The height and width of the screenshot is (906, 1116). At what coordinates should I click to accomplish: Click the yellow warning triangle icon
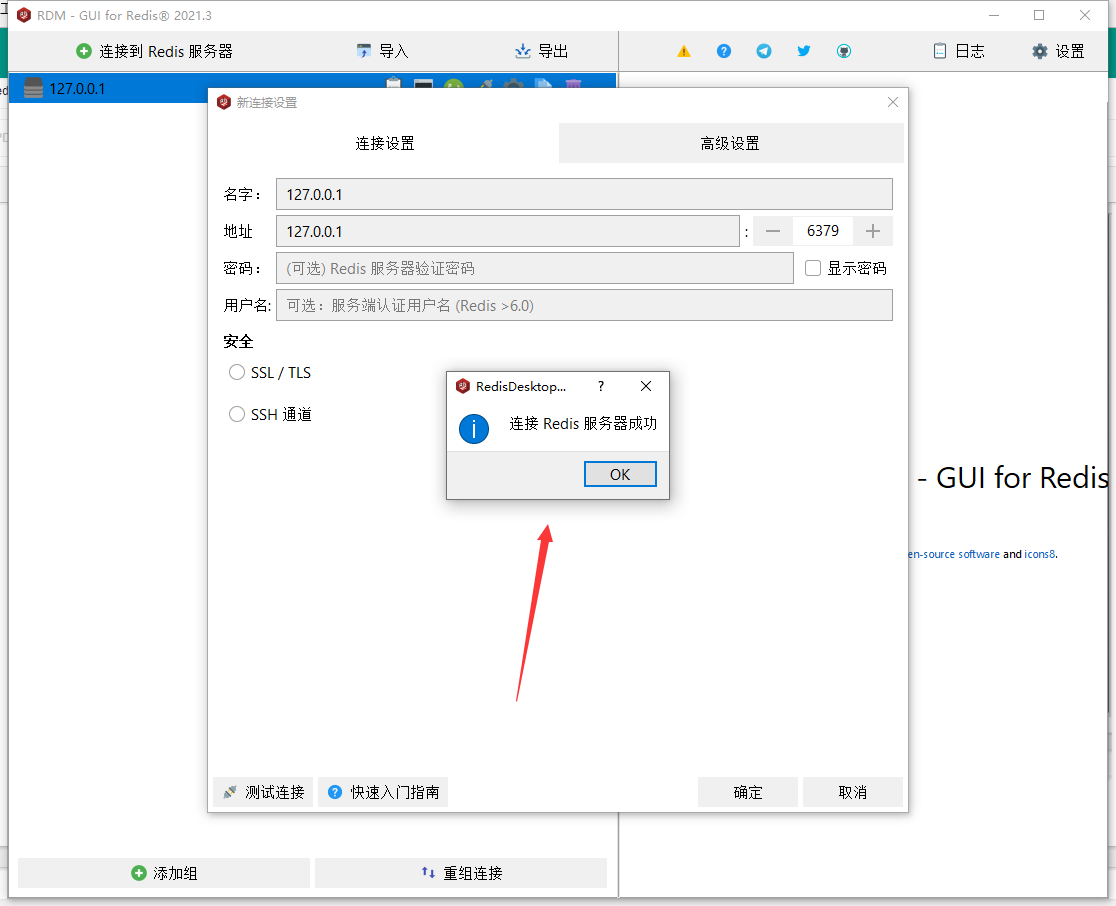[684, 51]
